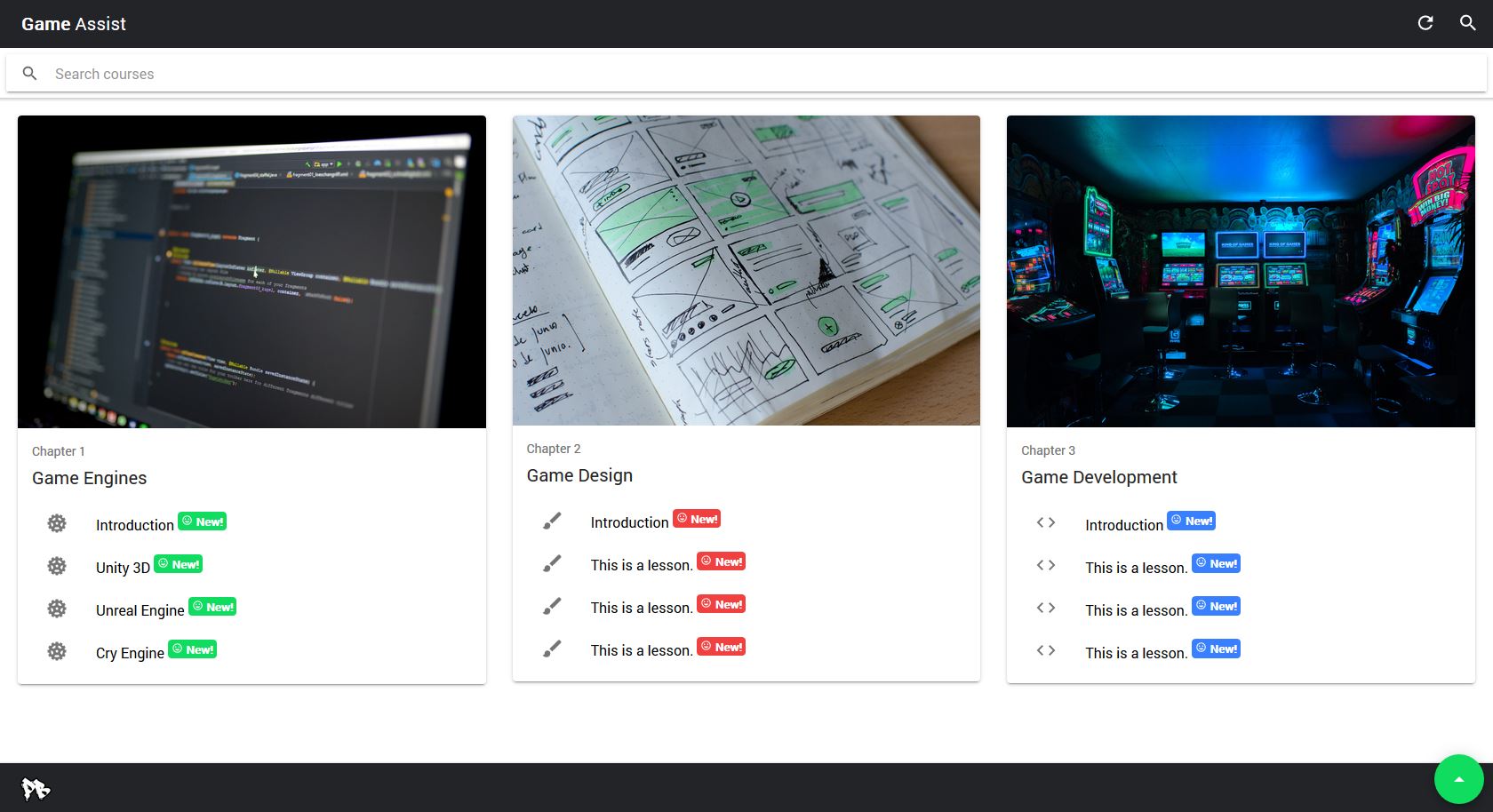The image size is (1493, 812).
Task: Click the Game Design chapter heading
Action: (579, 475)
